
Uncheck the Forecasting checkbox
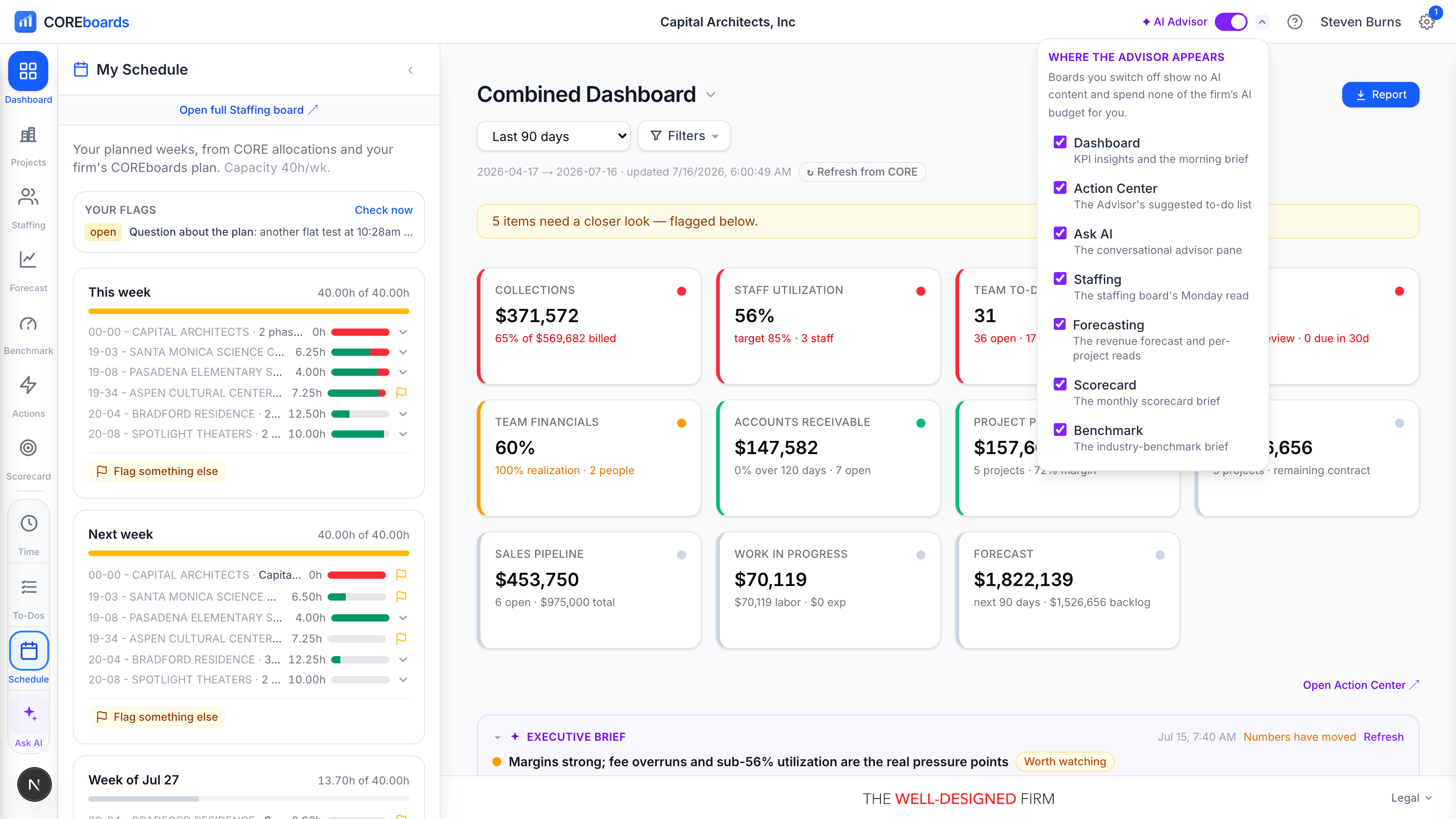click(1060, 324)
